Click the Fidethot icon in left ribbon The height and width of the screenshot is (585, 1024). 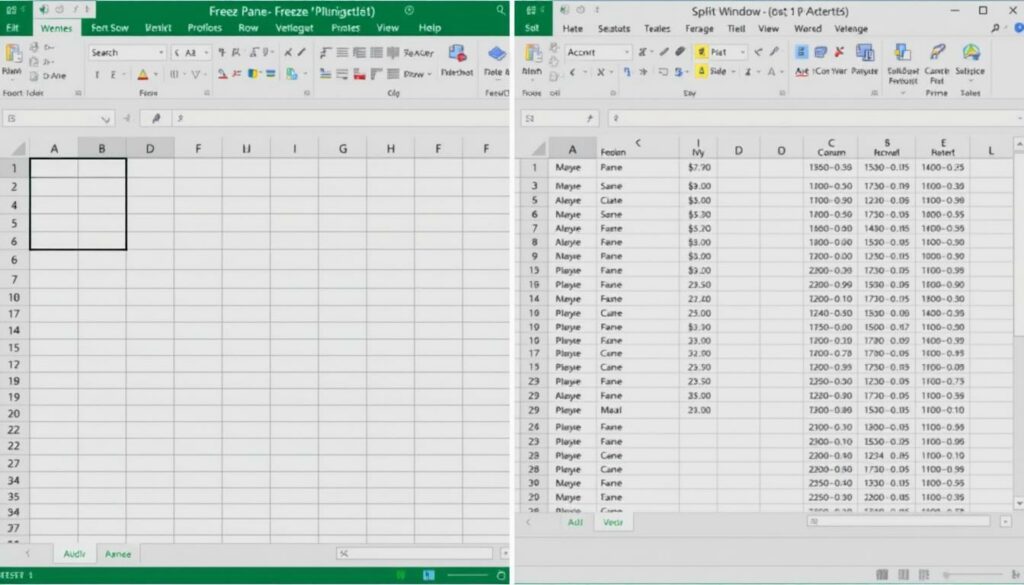457,54
